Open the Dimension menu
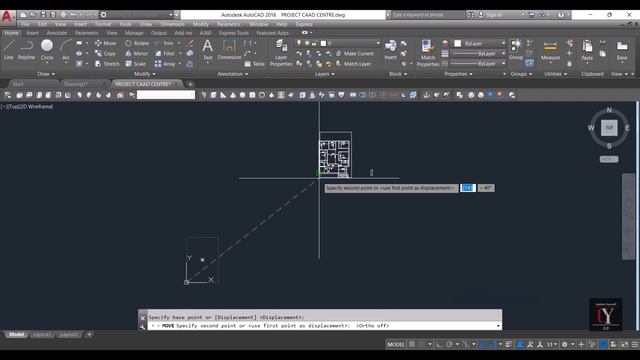Image resolution: width=640 pixels, height=360 pixels. pyautogui.click(x=172, y=24)
